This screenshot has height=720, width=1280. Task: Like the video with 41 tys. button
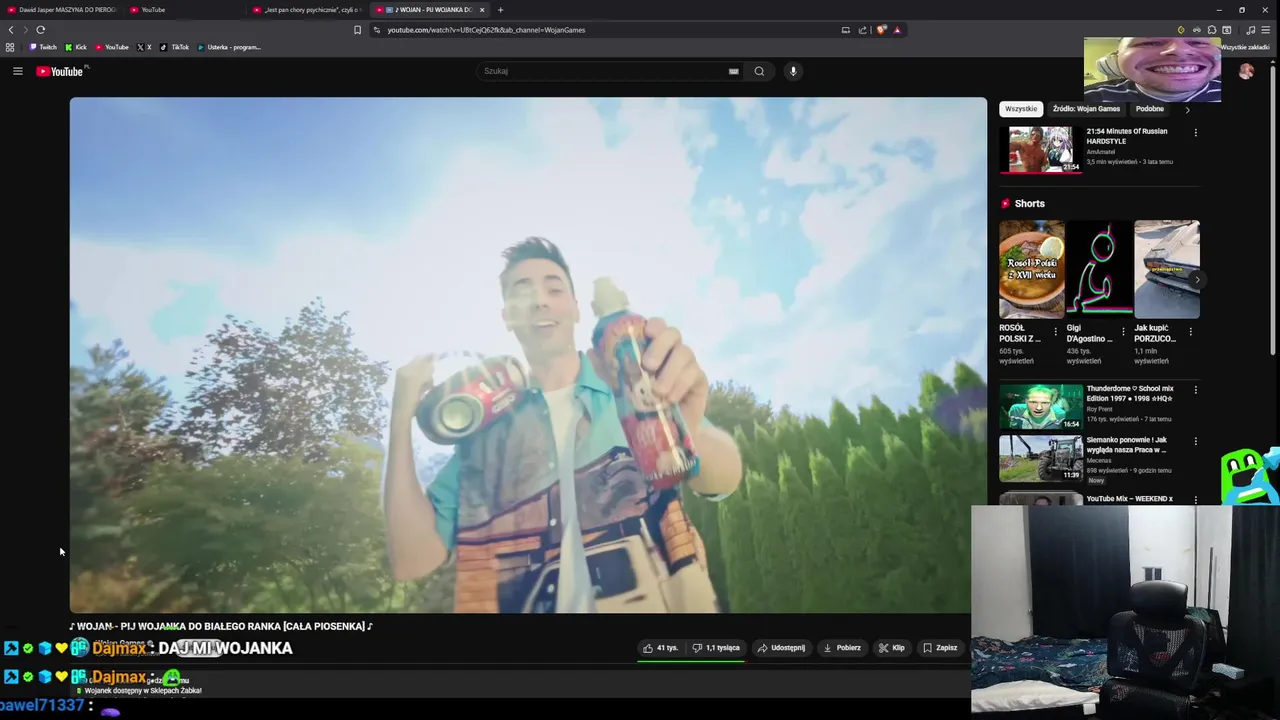click(661, 648)
